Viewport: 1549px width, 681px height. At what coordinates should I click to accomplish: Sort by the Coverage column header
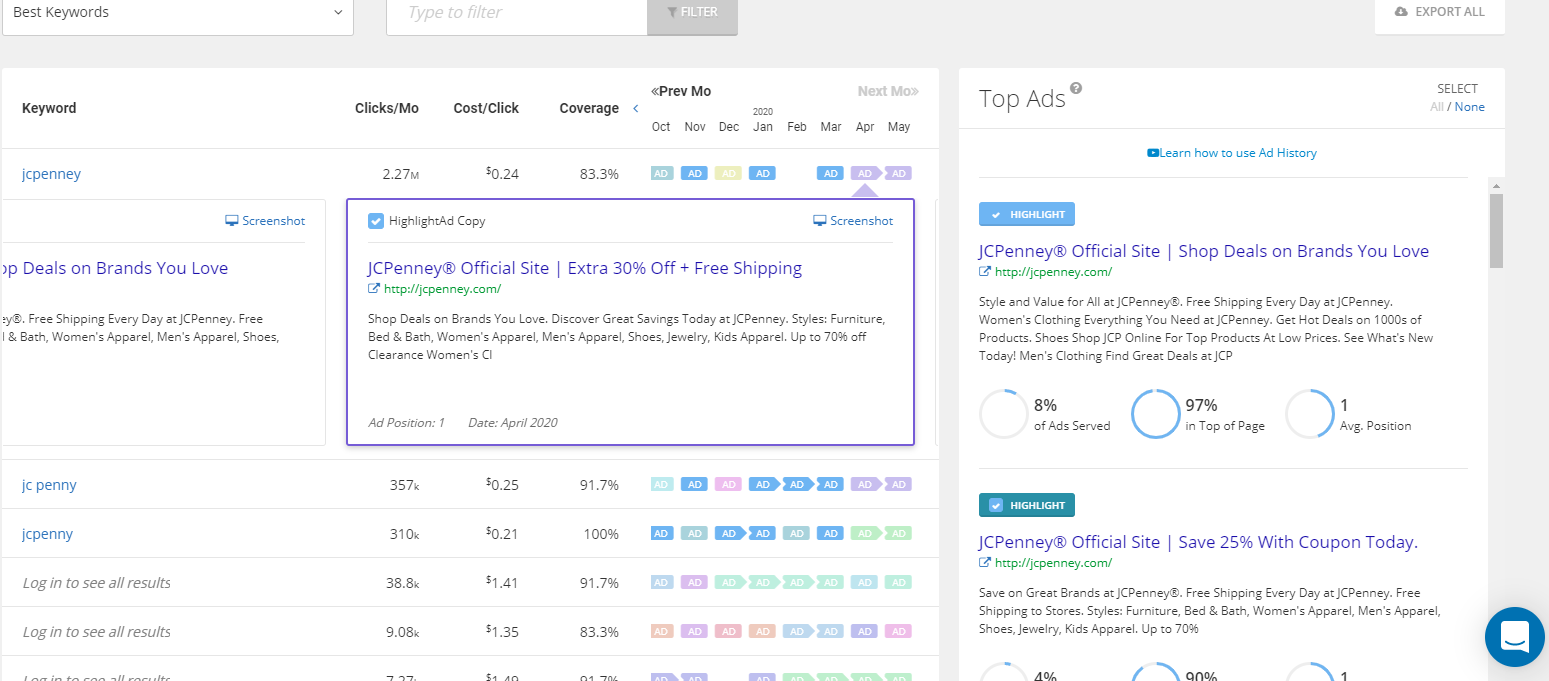(589, 108)
